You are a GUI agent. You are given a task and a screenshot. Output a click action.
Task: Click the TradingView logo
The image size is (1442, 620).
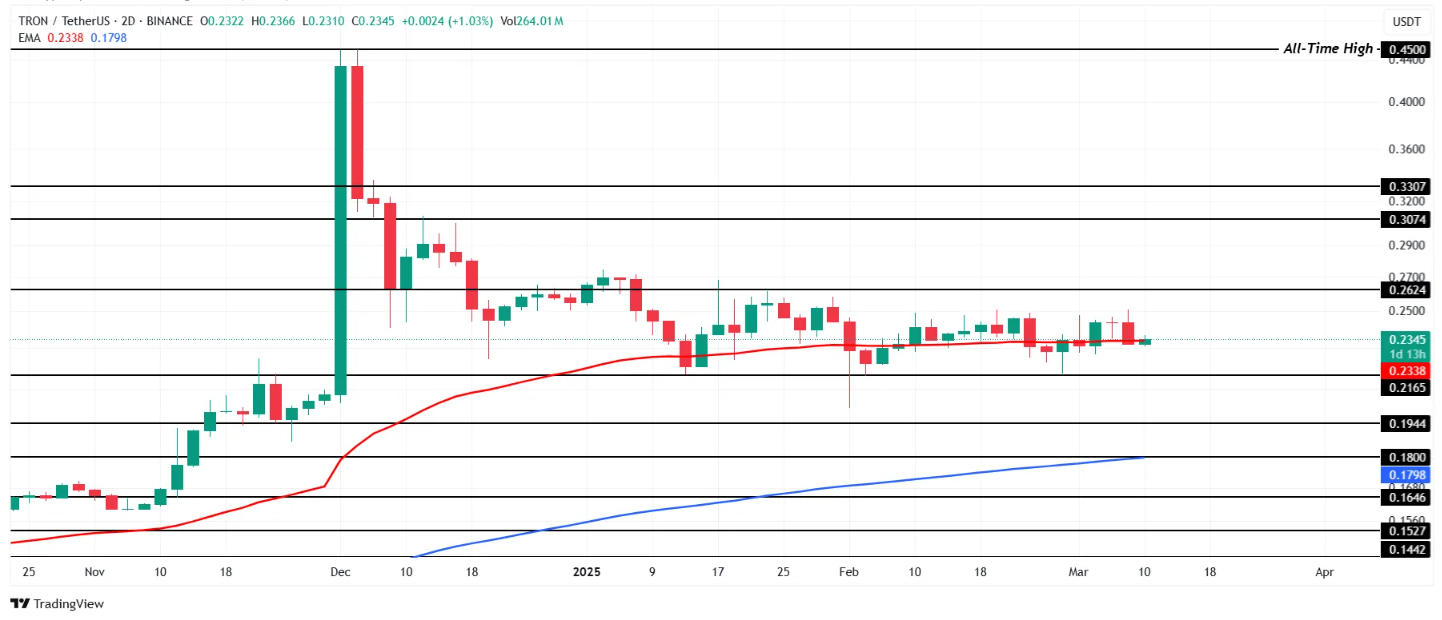(57, 604)
